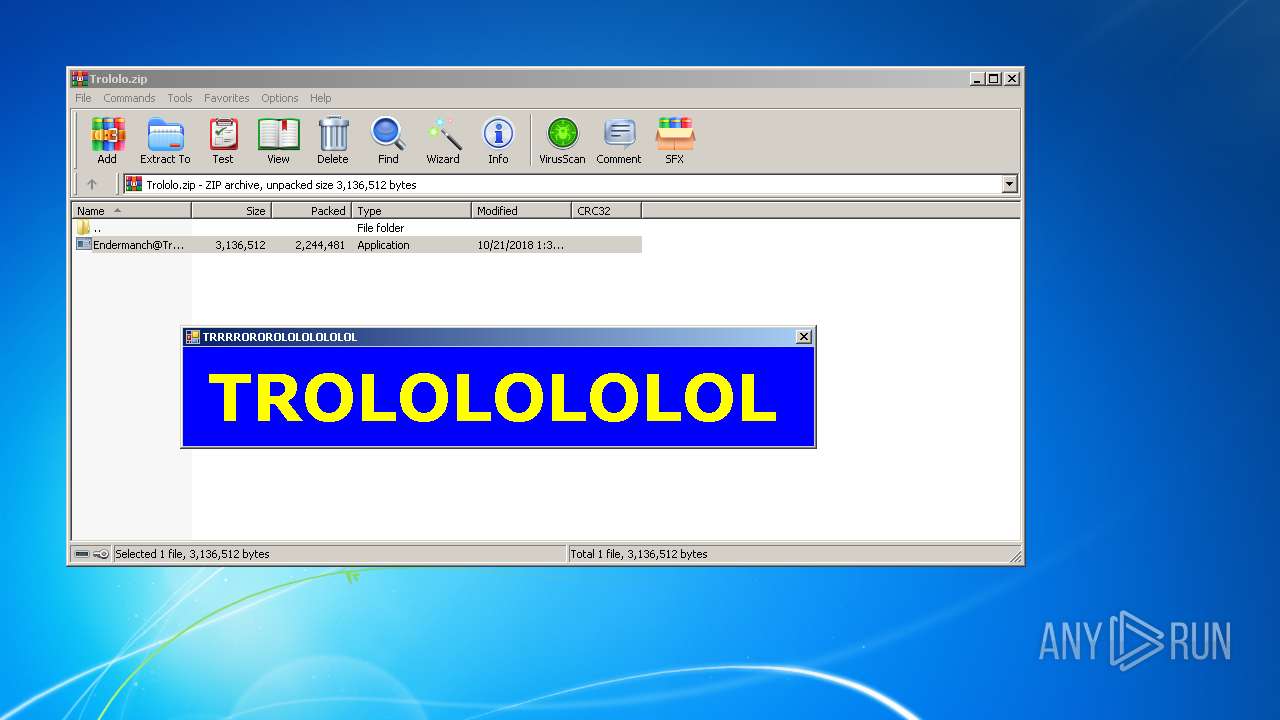Click the yellow TROLOLOLOLOL banner
This screenshot has width=1280, height=720.
493,398
